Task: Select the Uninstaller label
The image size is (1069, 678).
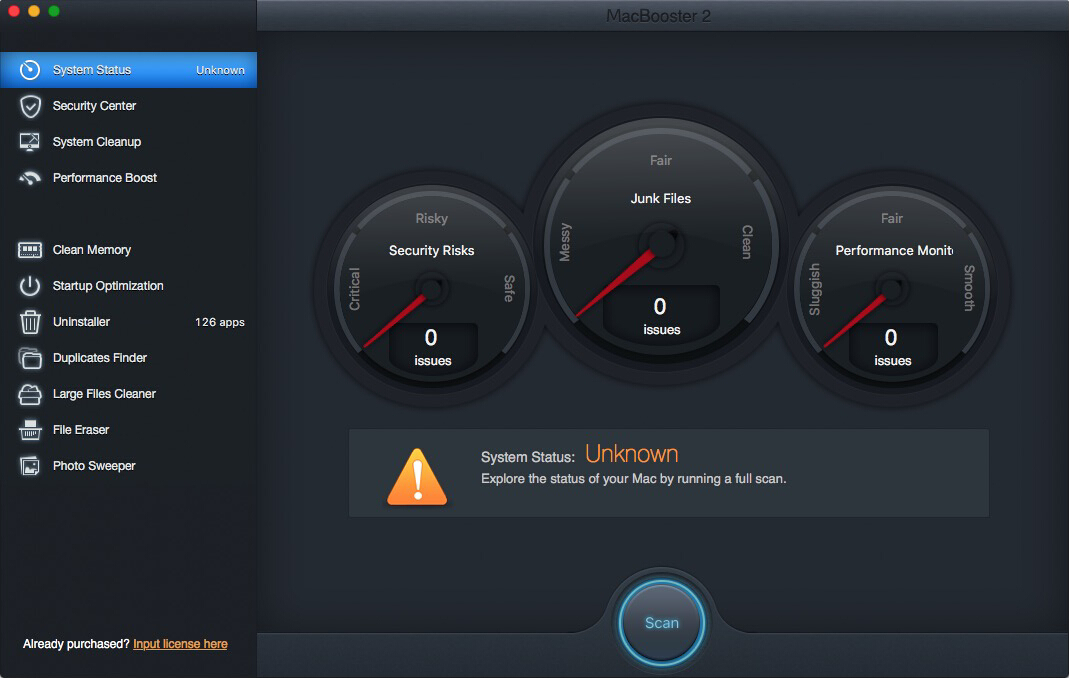Action: click(x=81, y=322)
